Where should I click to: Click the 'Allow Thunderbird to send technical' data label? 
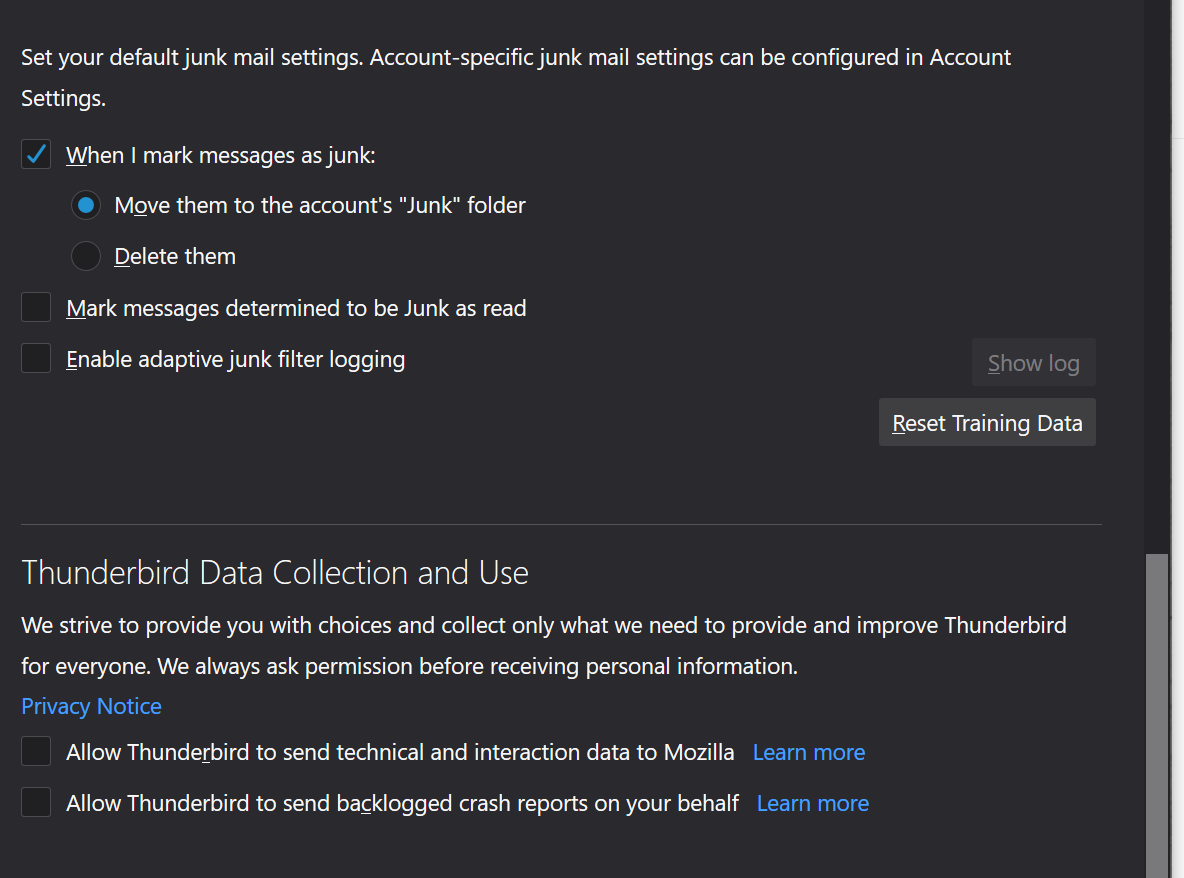(400, 752)
